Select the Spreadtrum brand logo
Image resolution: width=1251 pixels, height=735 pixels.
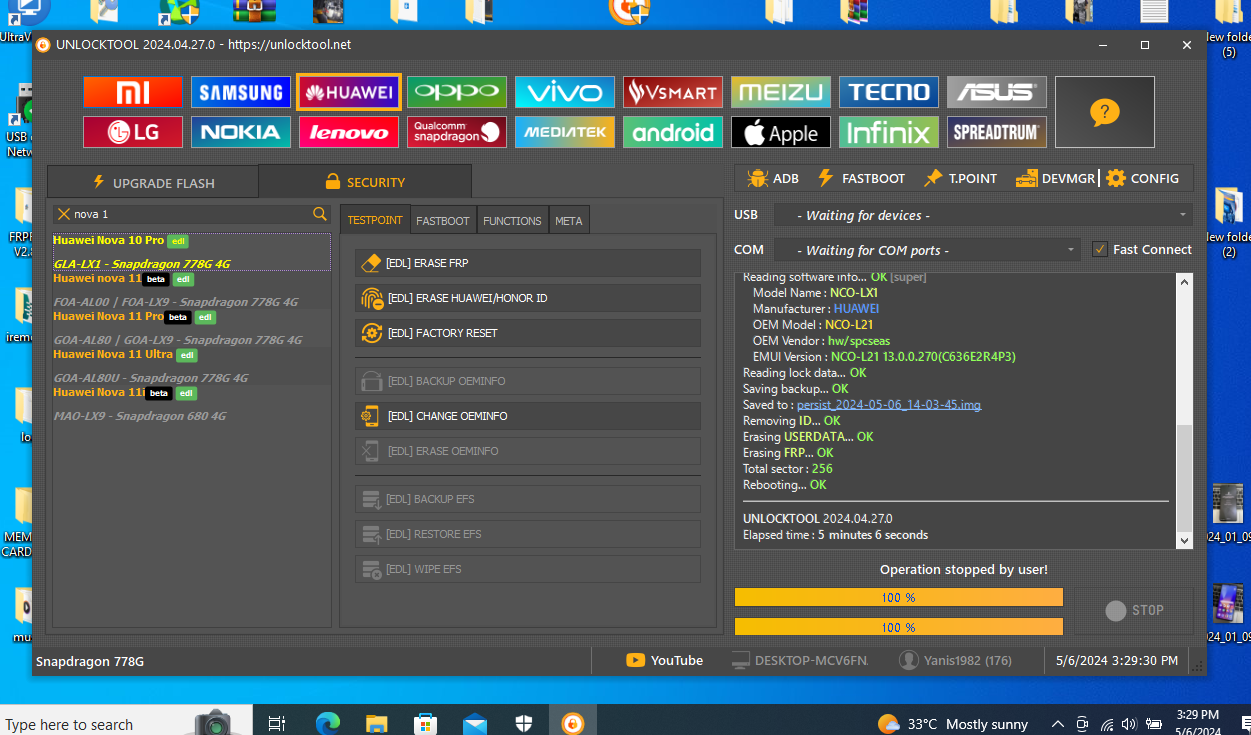pyautogui.click(x=997, y=132)
